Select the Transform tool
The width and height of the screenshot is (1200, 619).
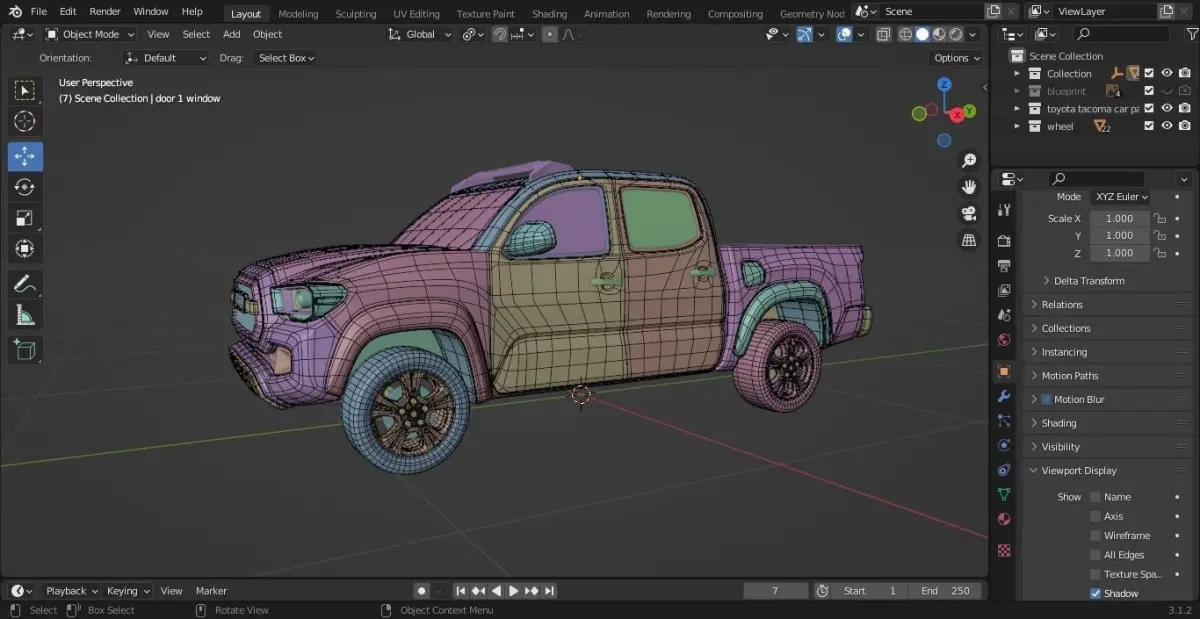pos(25,249)
